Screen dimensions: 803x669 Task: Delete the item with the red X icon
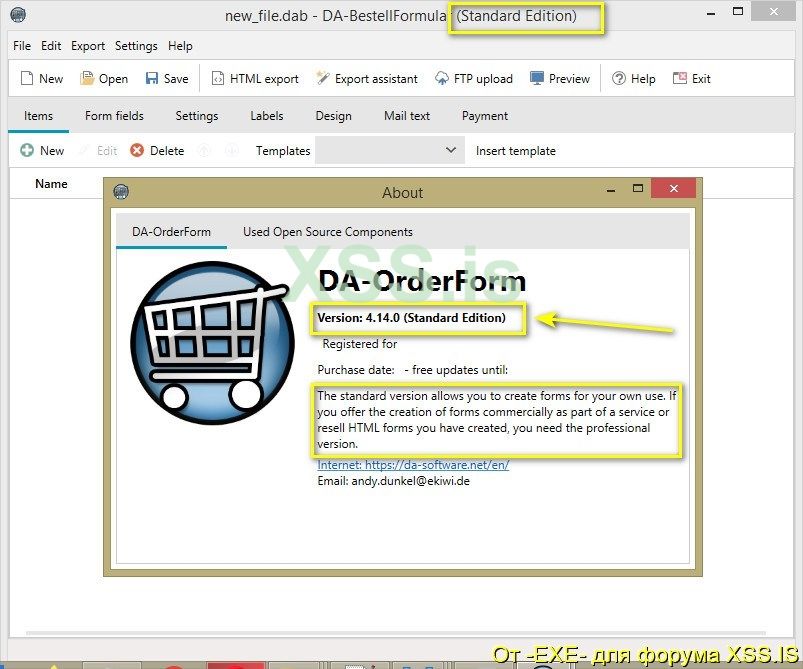coord(137,150)
